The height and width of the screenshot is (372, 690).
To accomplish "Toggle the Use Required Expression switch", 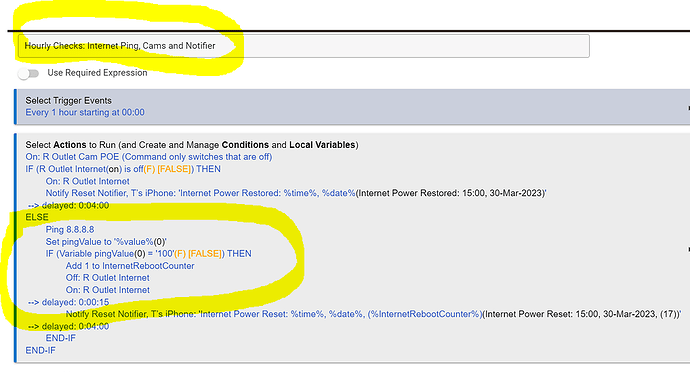I will [29, 73].
